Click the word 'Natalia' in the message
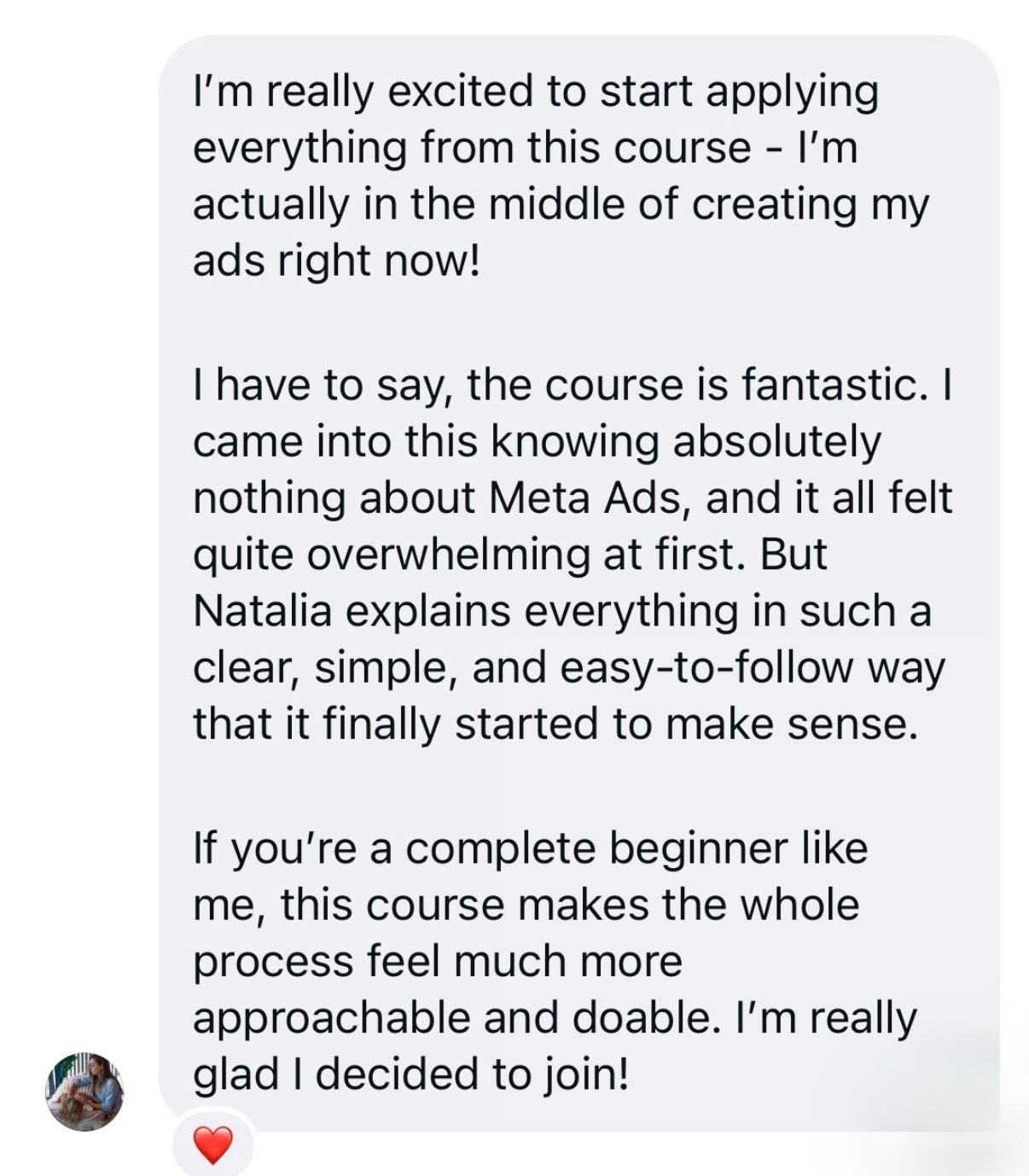 pos(262,611)
